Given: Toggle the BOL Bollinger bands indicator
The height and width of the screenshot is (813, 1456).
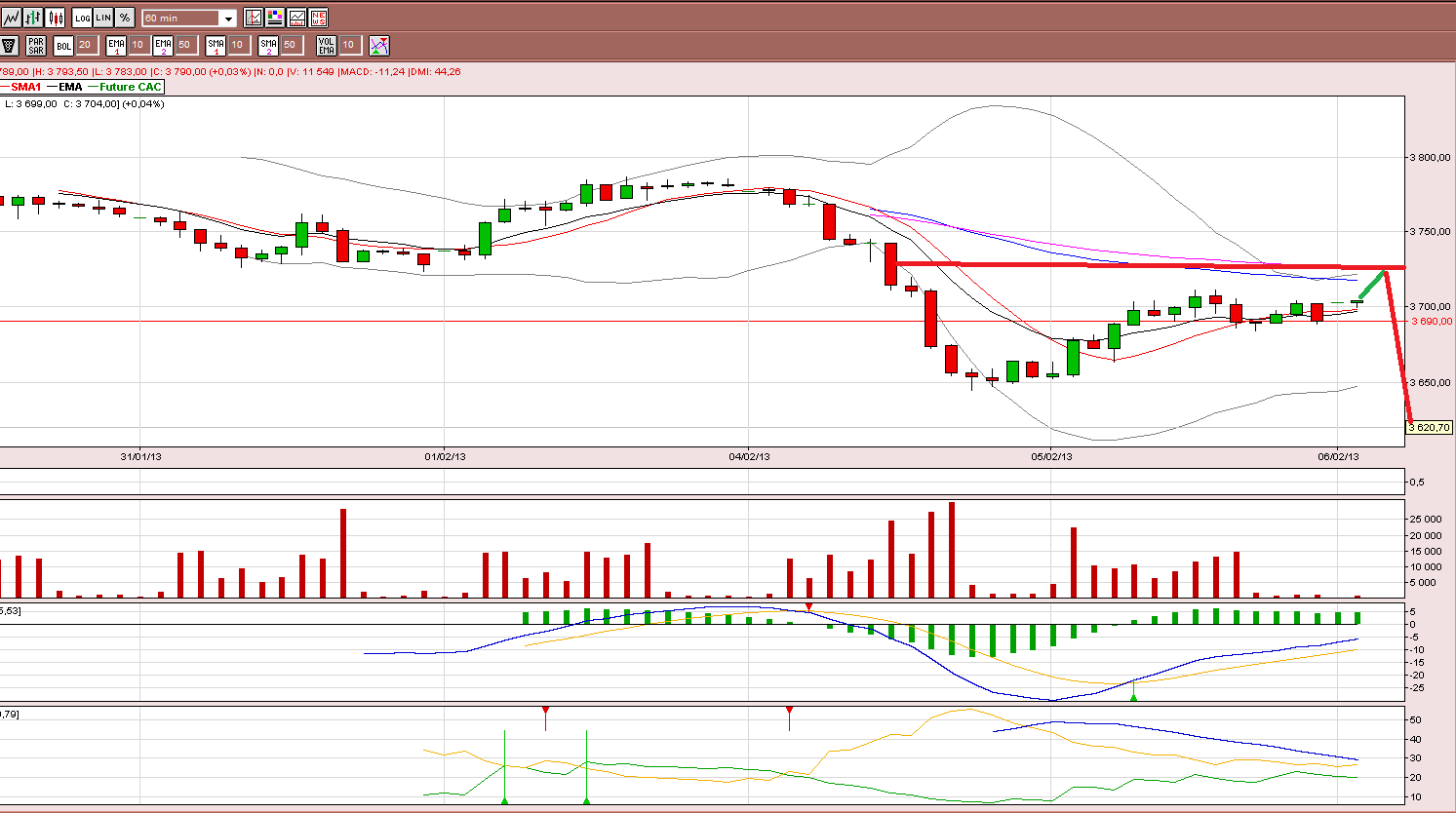Looking at the screenshot, I should tap(63, 45).
